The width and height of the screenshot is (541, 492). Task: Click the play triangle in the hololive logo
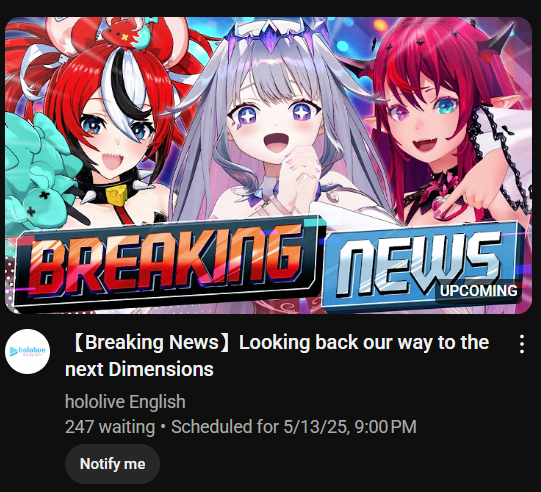coord(13,351)
